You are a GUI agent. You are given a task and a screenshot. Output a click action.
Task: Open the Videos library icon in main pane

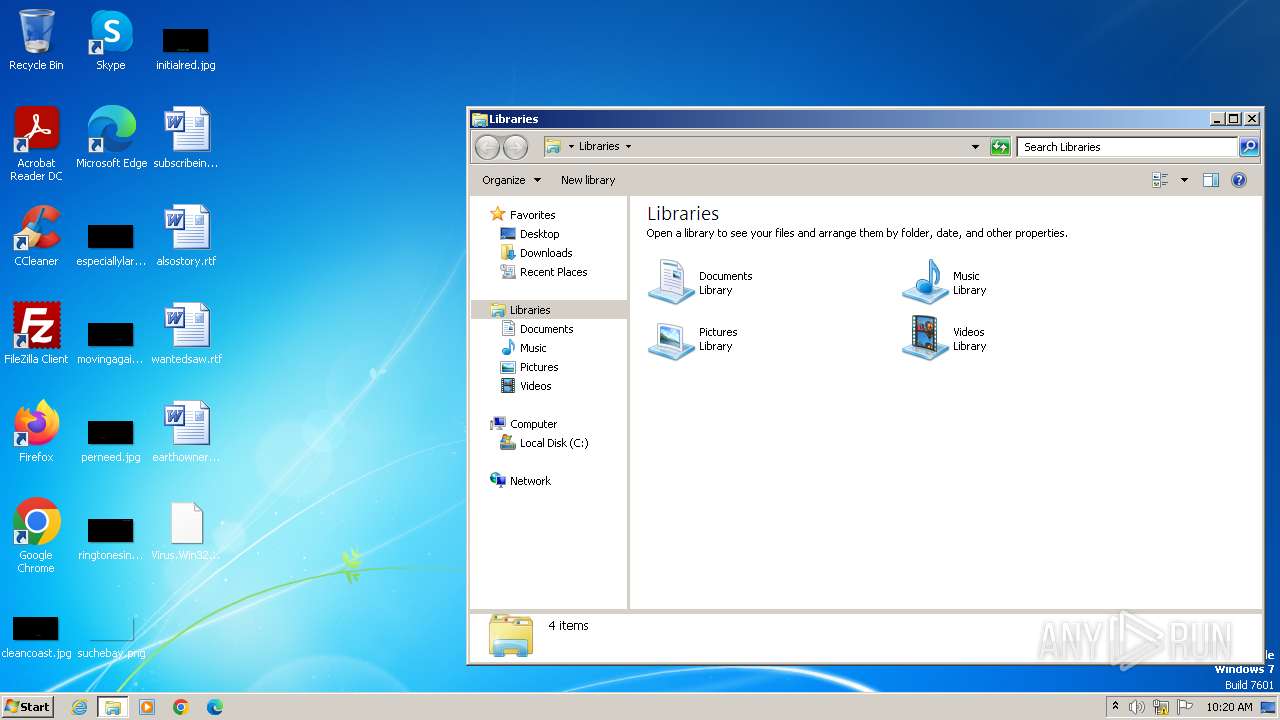[925, 338]
